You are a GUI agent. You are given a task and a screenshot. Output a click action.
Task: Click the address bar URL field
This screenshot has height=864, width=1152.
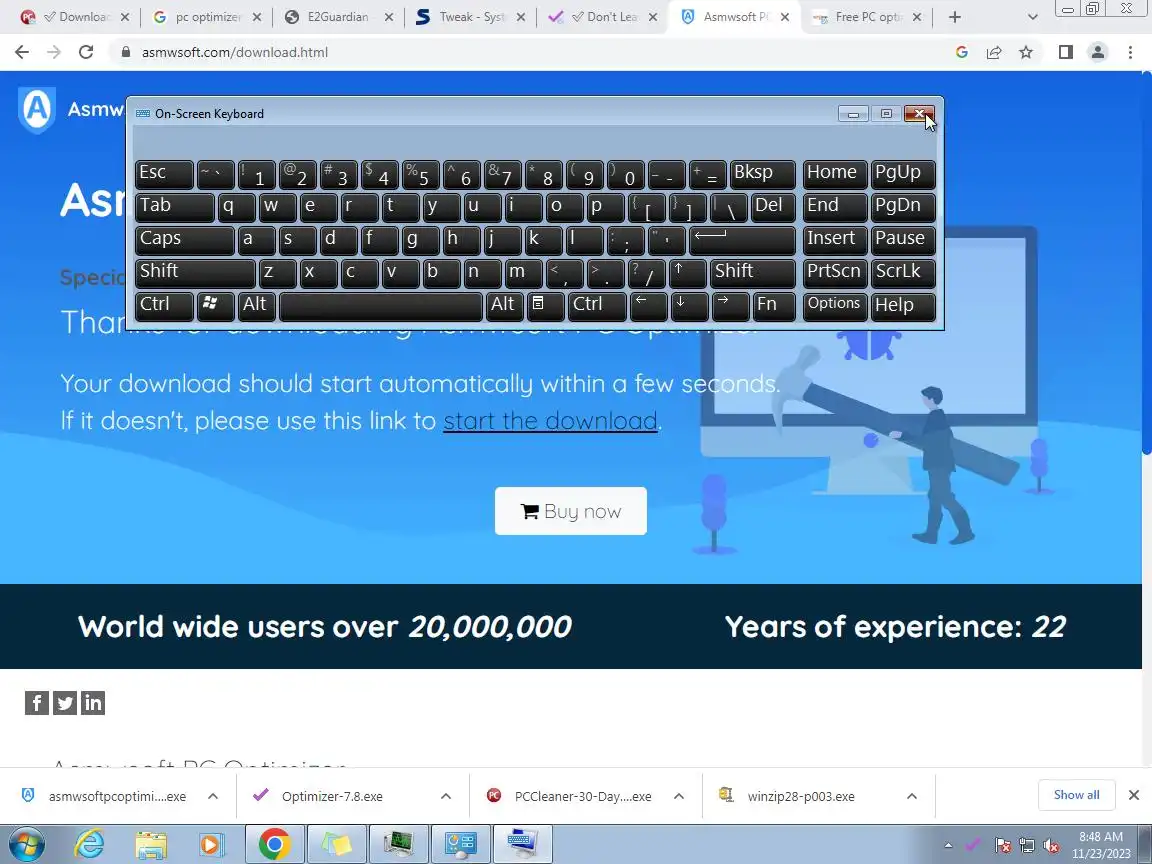point(529,52)
